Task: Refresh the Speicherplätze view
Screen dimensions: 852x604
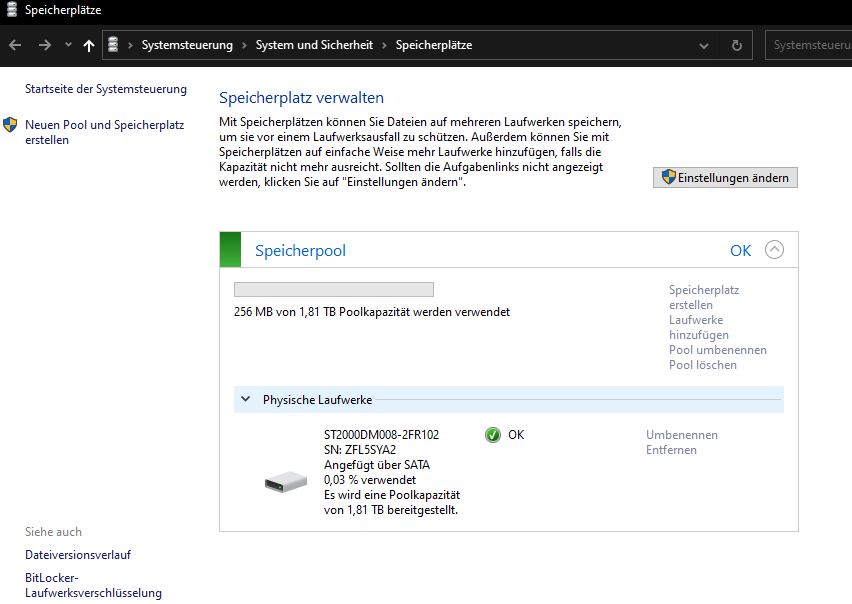Action: 736,45
